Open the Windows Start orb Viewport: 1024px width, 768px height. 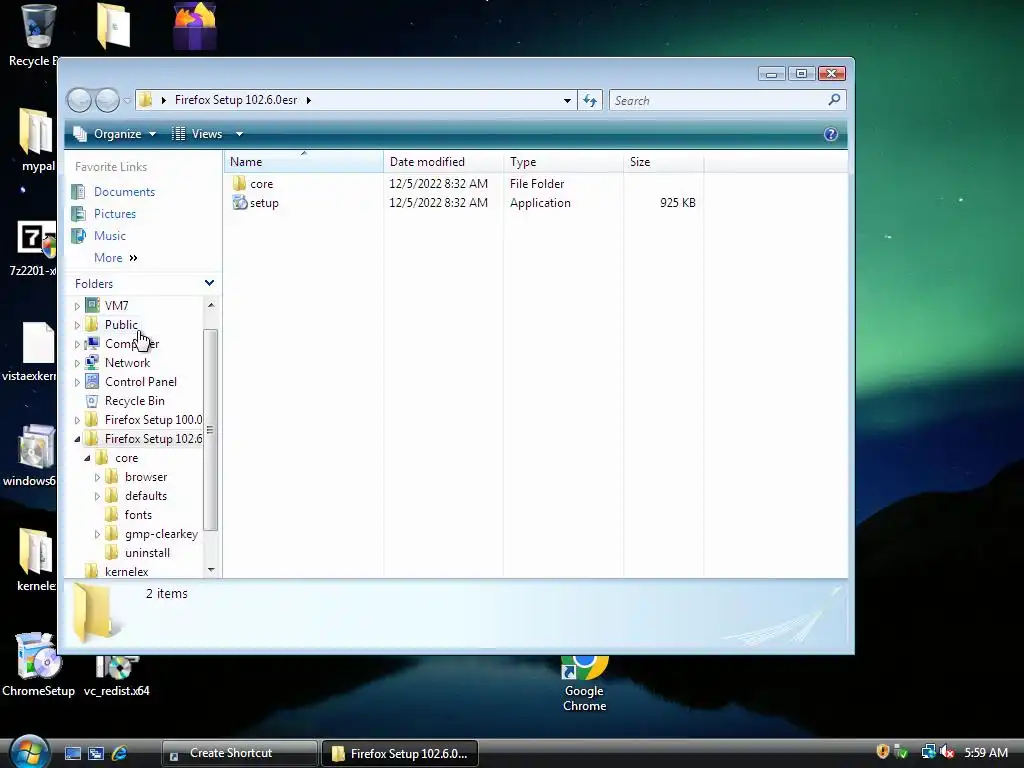tap(29, 752)
